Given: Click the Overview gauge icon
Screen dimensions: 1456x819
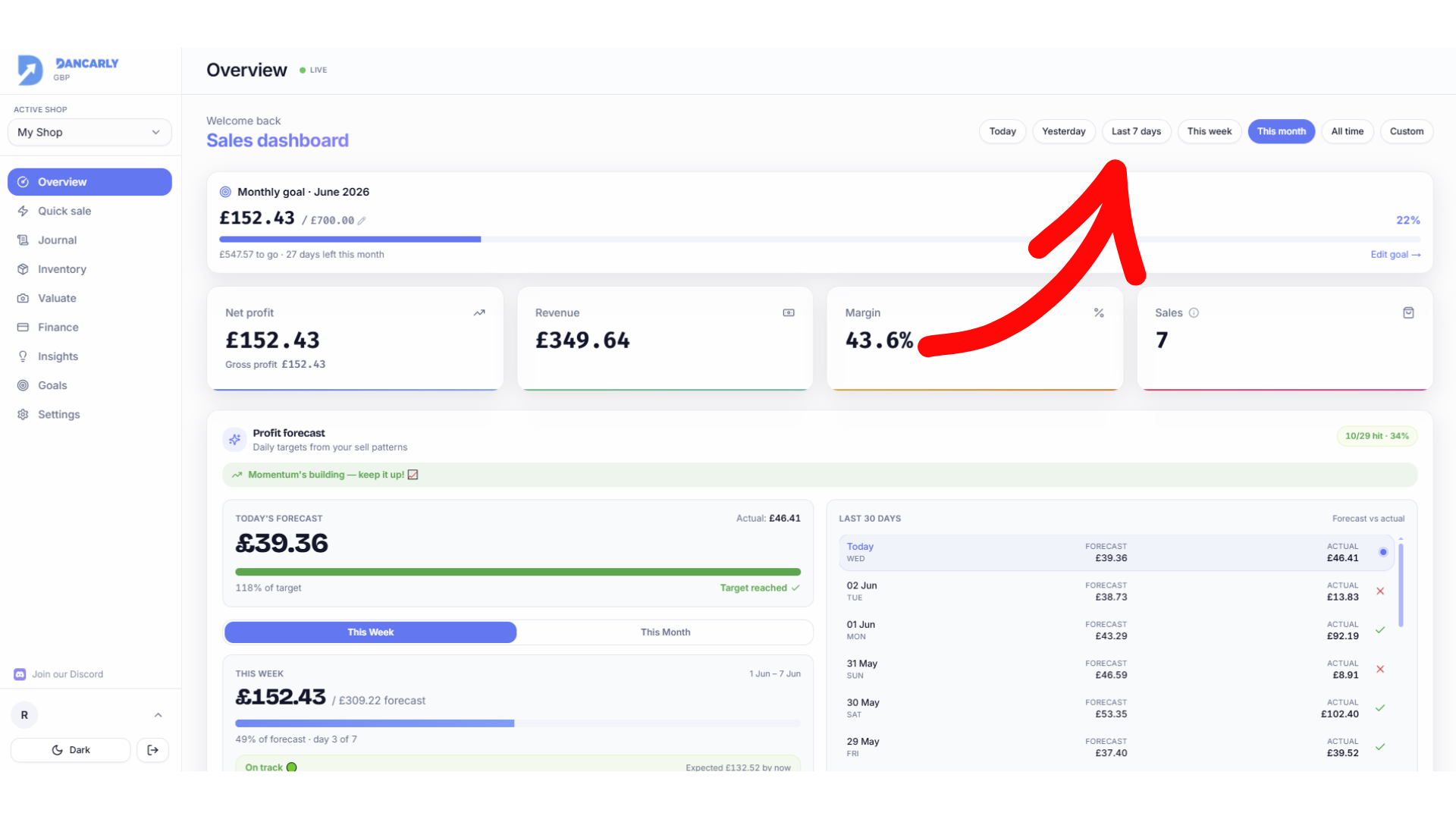Looking at the screenshot, I should (x=23, y=182).
